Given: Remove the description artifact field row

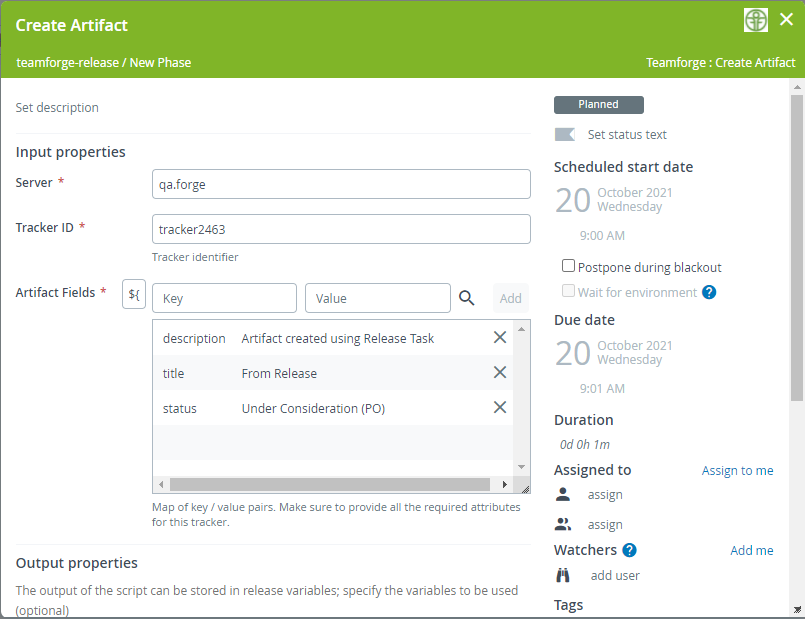Looking at the screenshot, I should click(500, 338).
